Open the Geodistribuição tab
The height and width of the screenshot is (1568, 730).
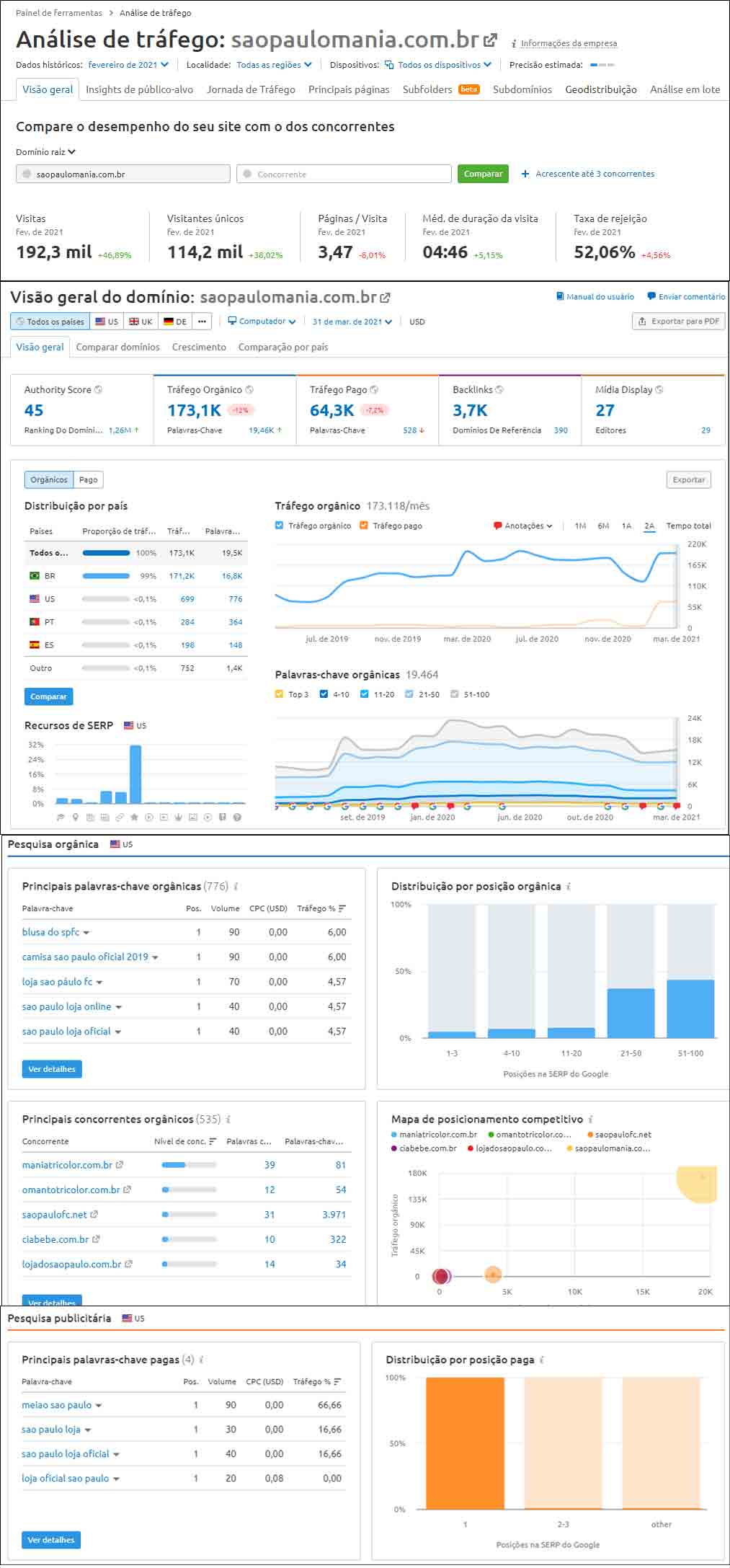coord(601,89)
